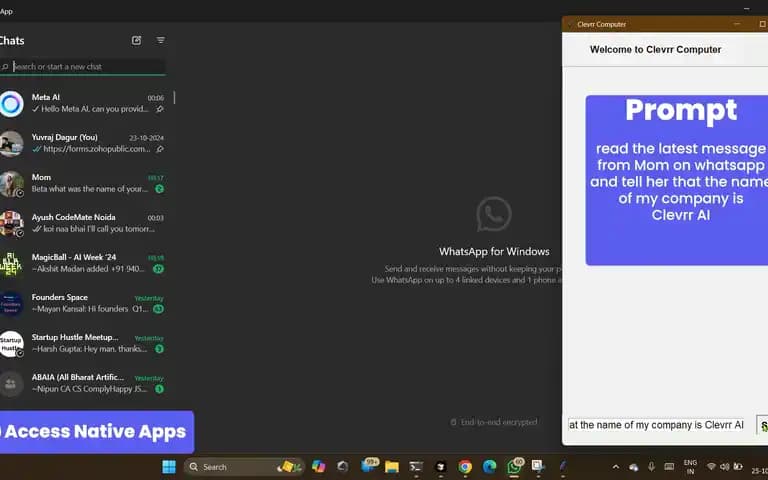Click the taskbar Search box

(x=244, y=467)
